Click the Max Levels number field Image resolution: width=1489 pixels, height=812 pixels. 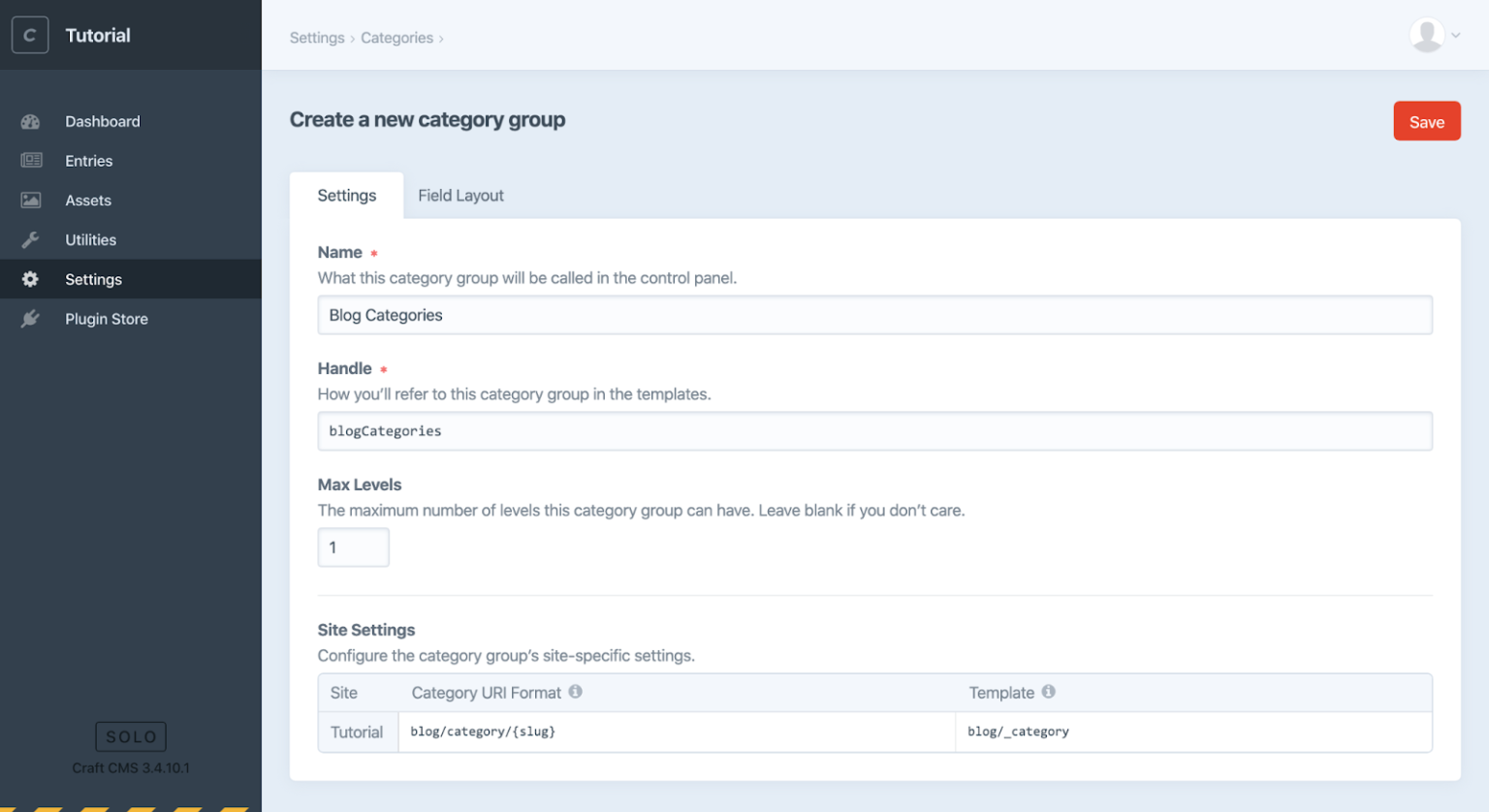pos(354,547)
